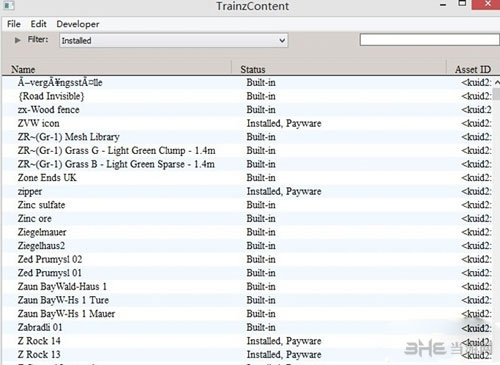The height and width of the screenshot is (365, 500).
Task: Select the Zabradli 01 row
Action: 248,327
